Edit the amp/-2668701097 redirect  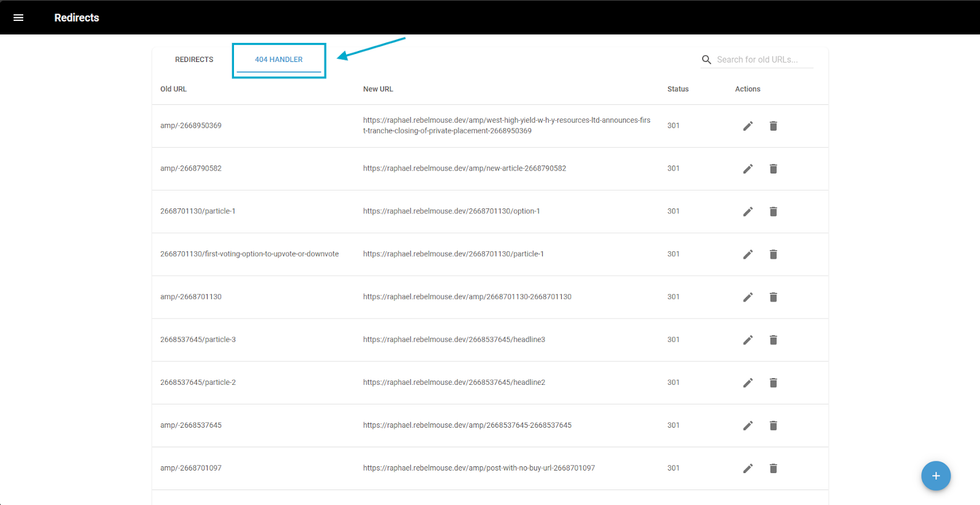(747, 468)
